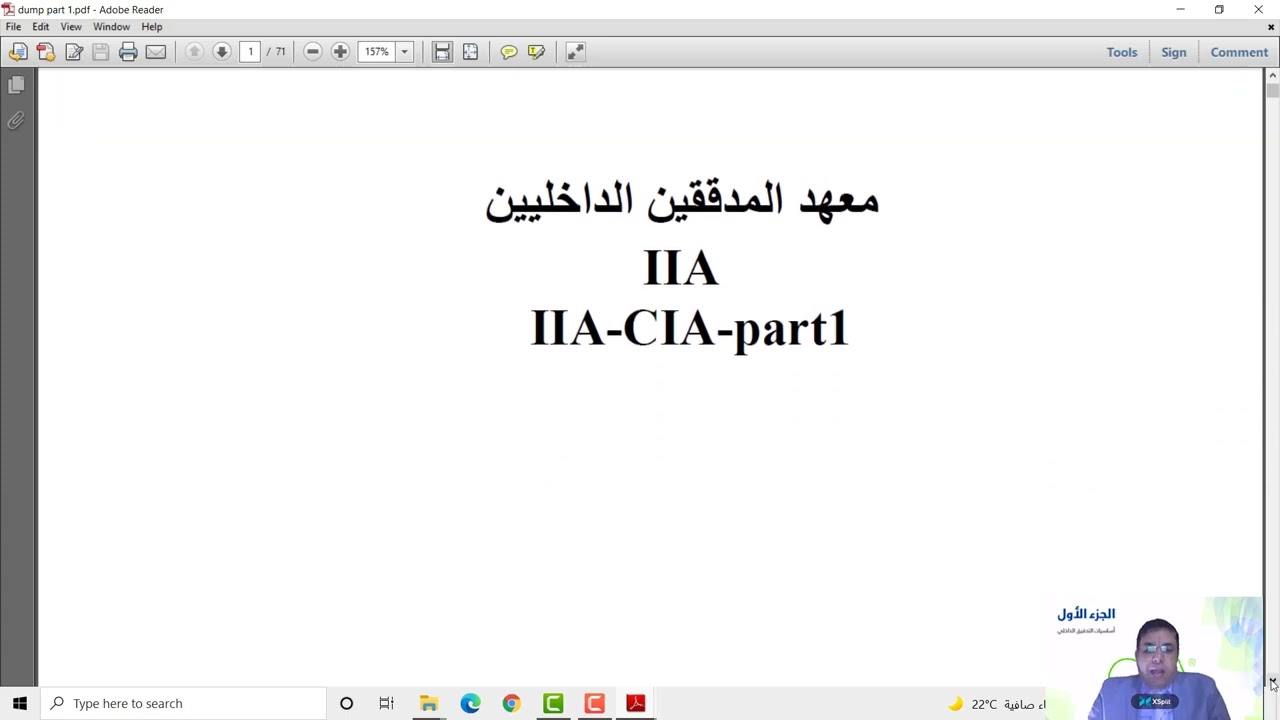This screenshot has height=720, width=1280.
Task: Open the Page Thumbnails side panel
Action: click(16, 86)
